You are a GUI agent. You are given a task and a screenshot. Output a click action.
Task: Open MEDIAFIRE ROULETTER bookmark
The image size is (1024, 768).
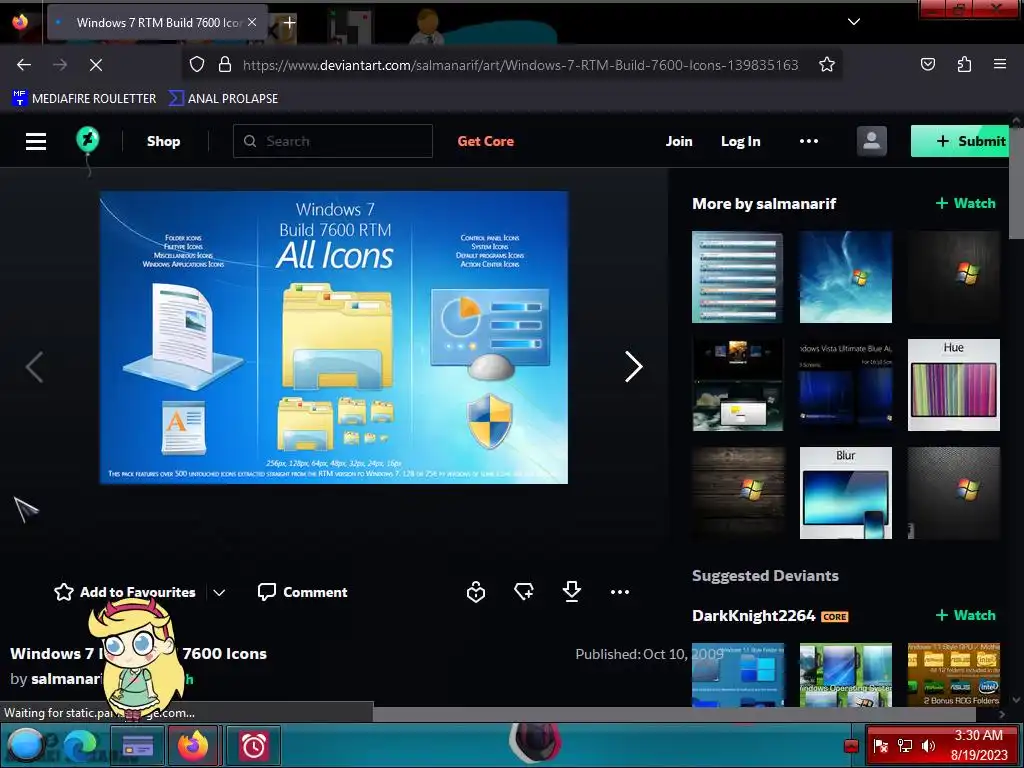[84, 99]
